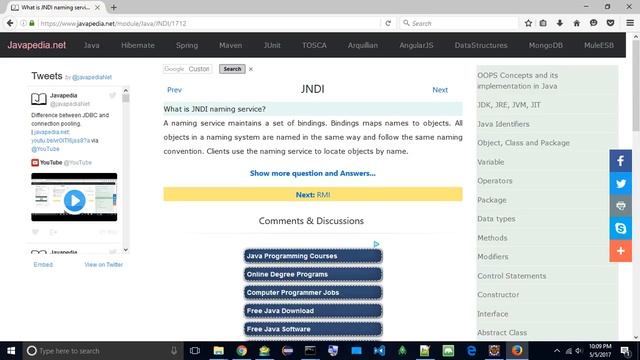Viewport: 640px width, 360px height.
Task: Click the Computer Programmer Jobs ad button
Action: pyautogui.click(x=313, y=293)
